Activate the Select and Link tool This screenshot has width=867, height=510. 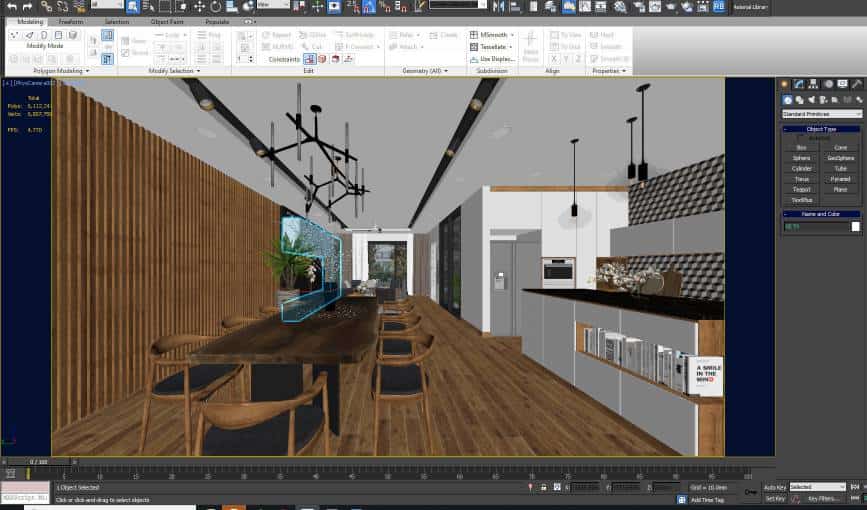tap(46, 7)
